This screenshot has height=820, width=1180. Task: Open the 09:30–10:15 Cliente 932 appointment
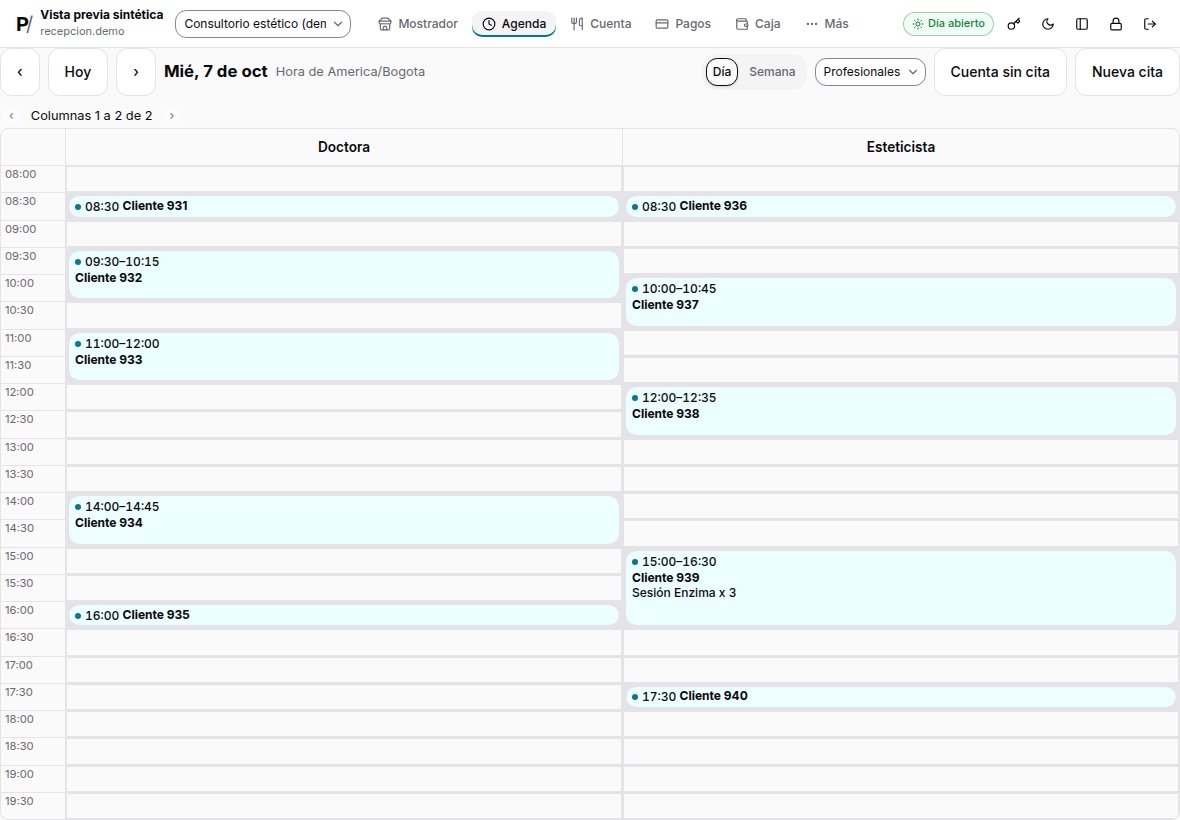click(x=344, y=275)
